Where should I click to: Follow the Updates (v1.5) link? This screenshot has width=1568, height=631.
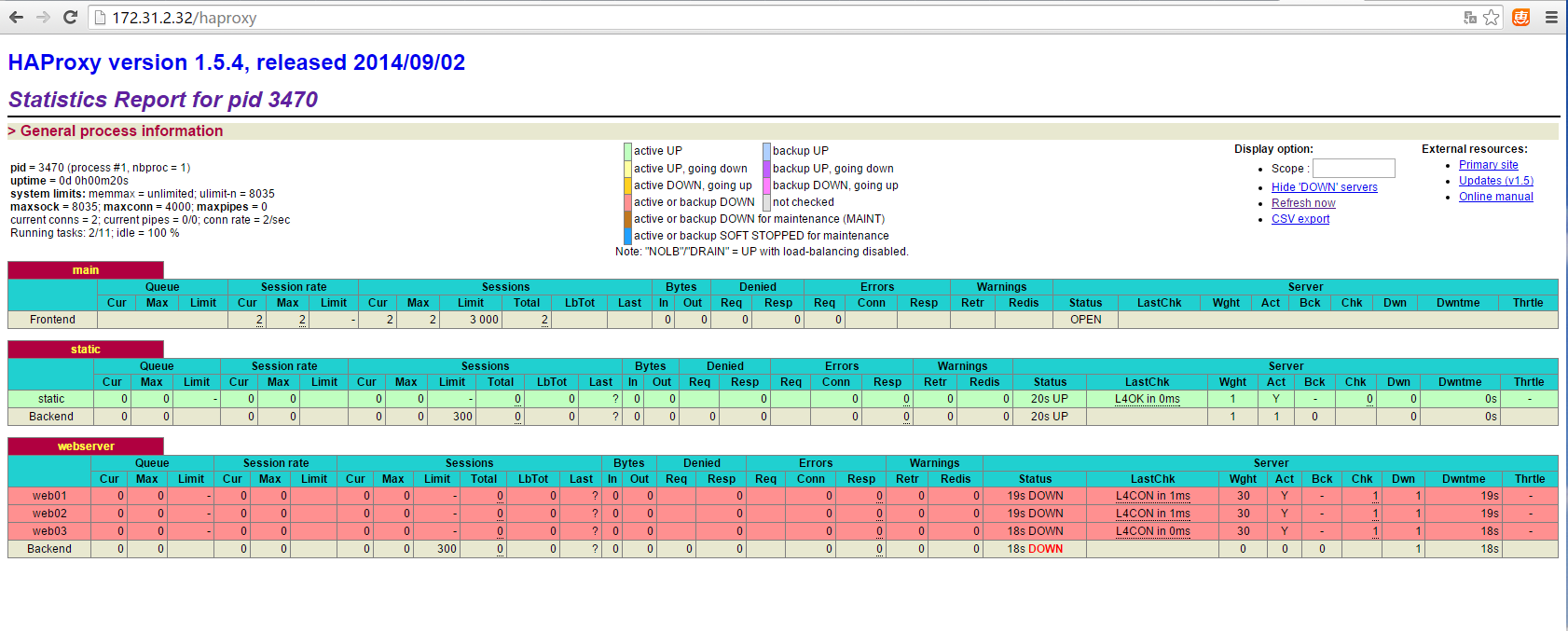pos(1495,181)
